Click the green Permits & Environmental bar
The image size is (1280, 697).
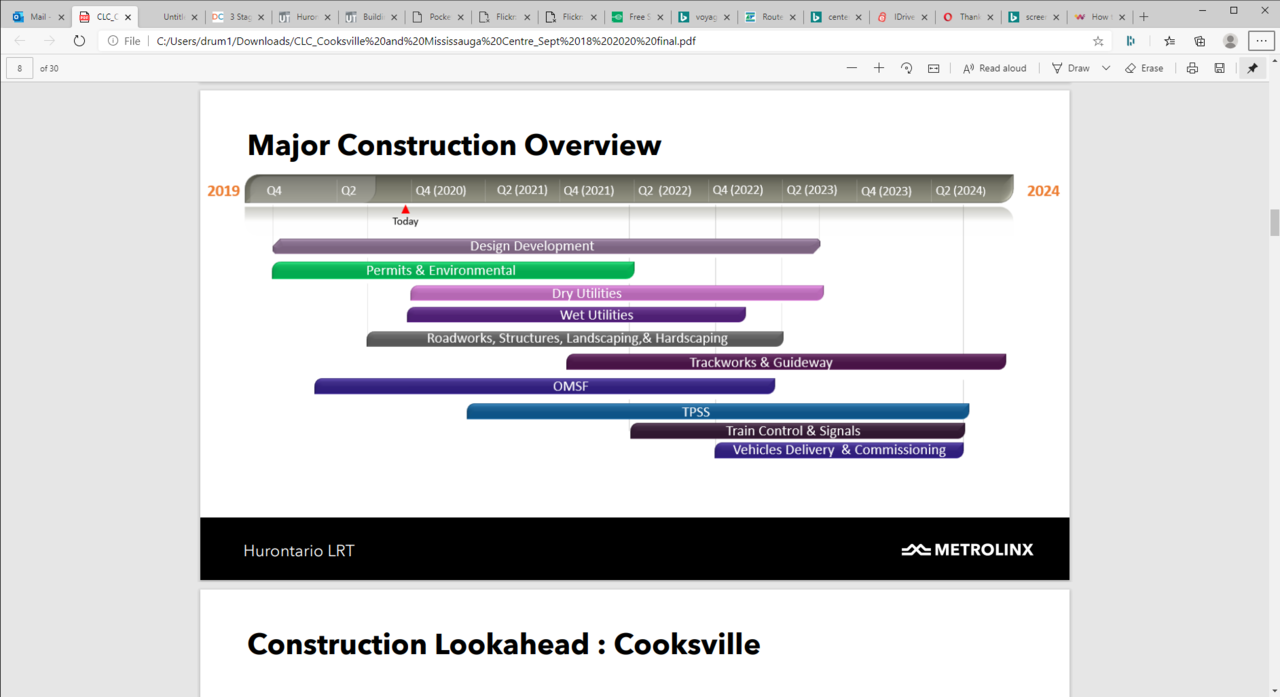coord(453,270)
